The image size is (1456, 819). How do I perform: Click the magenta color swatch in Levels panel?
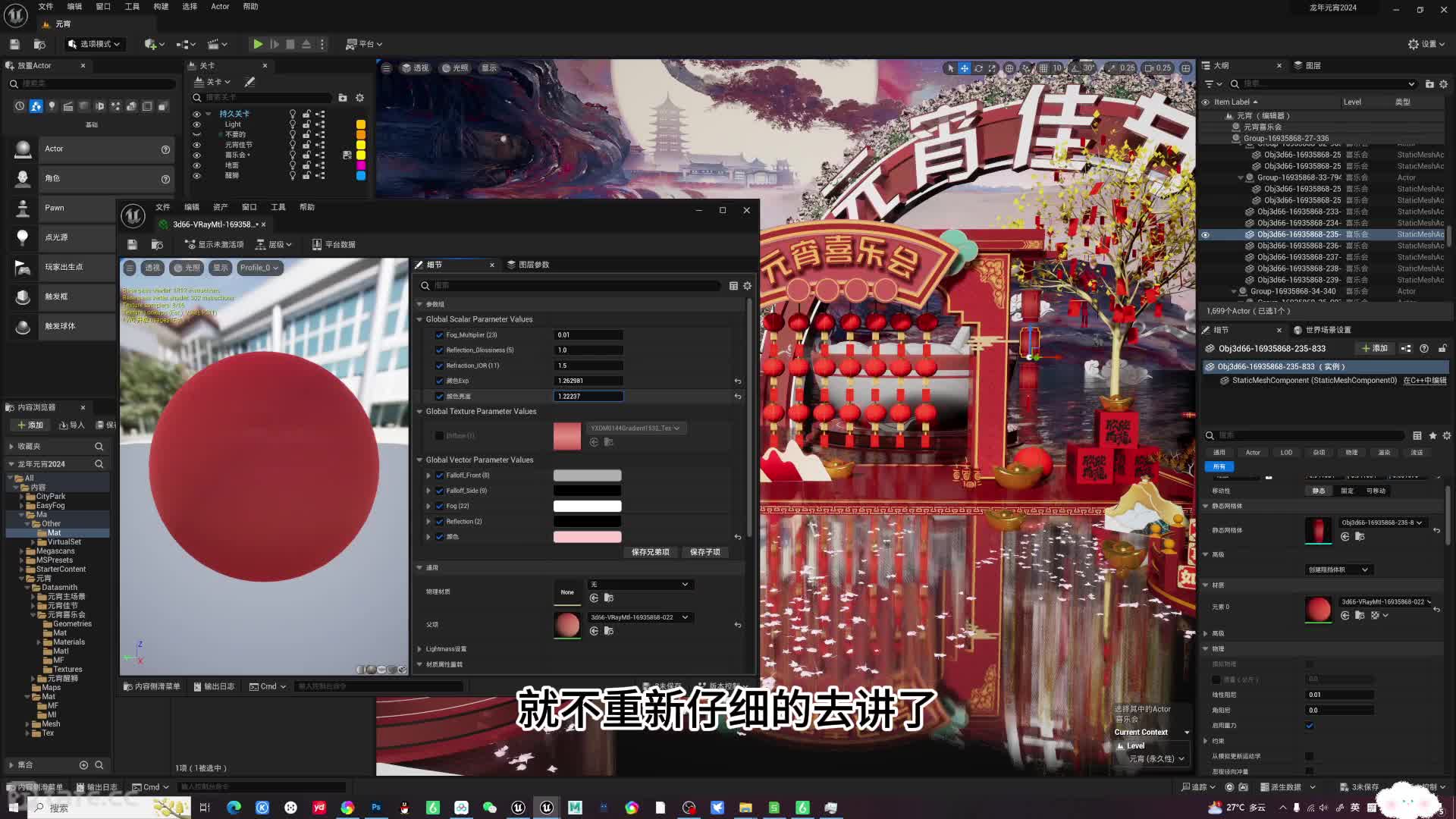(361, 165)
